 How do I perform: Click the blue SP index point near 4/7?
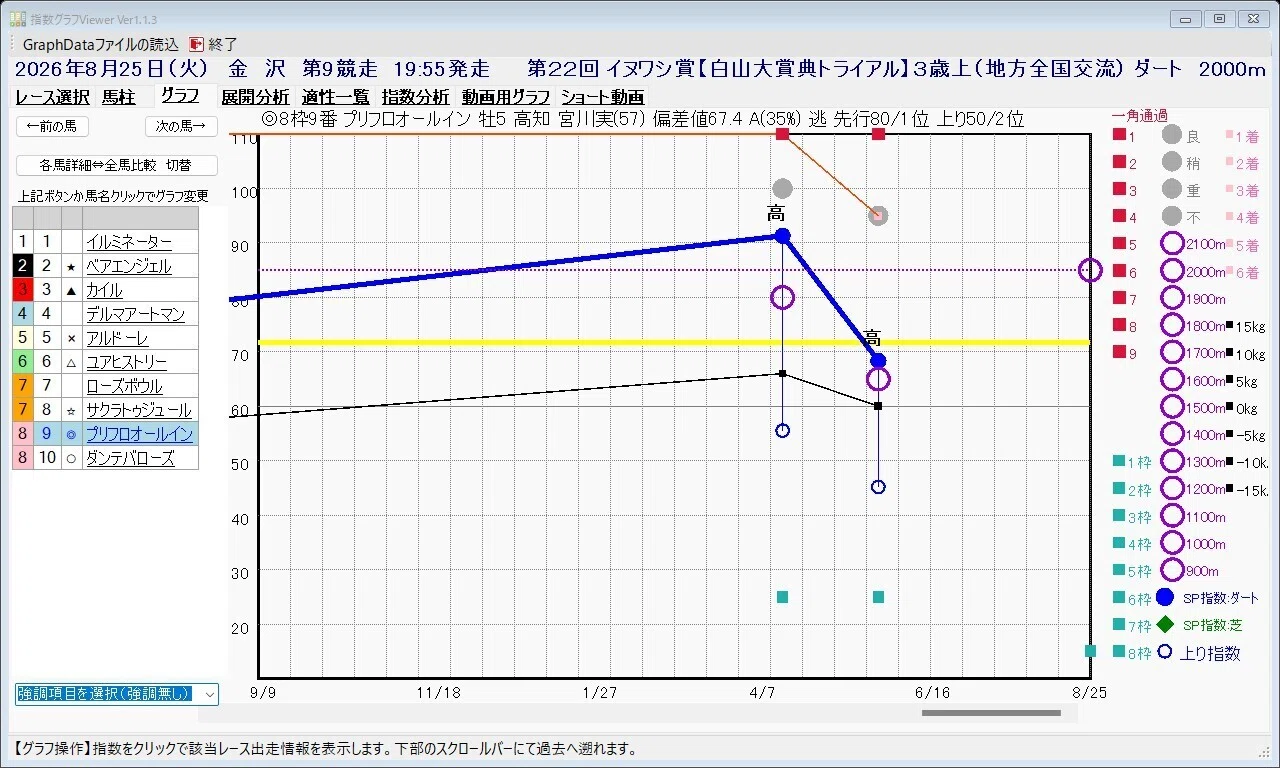point(783,236)
